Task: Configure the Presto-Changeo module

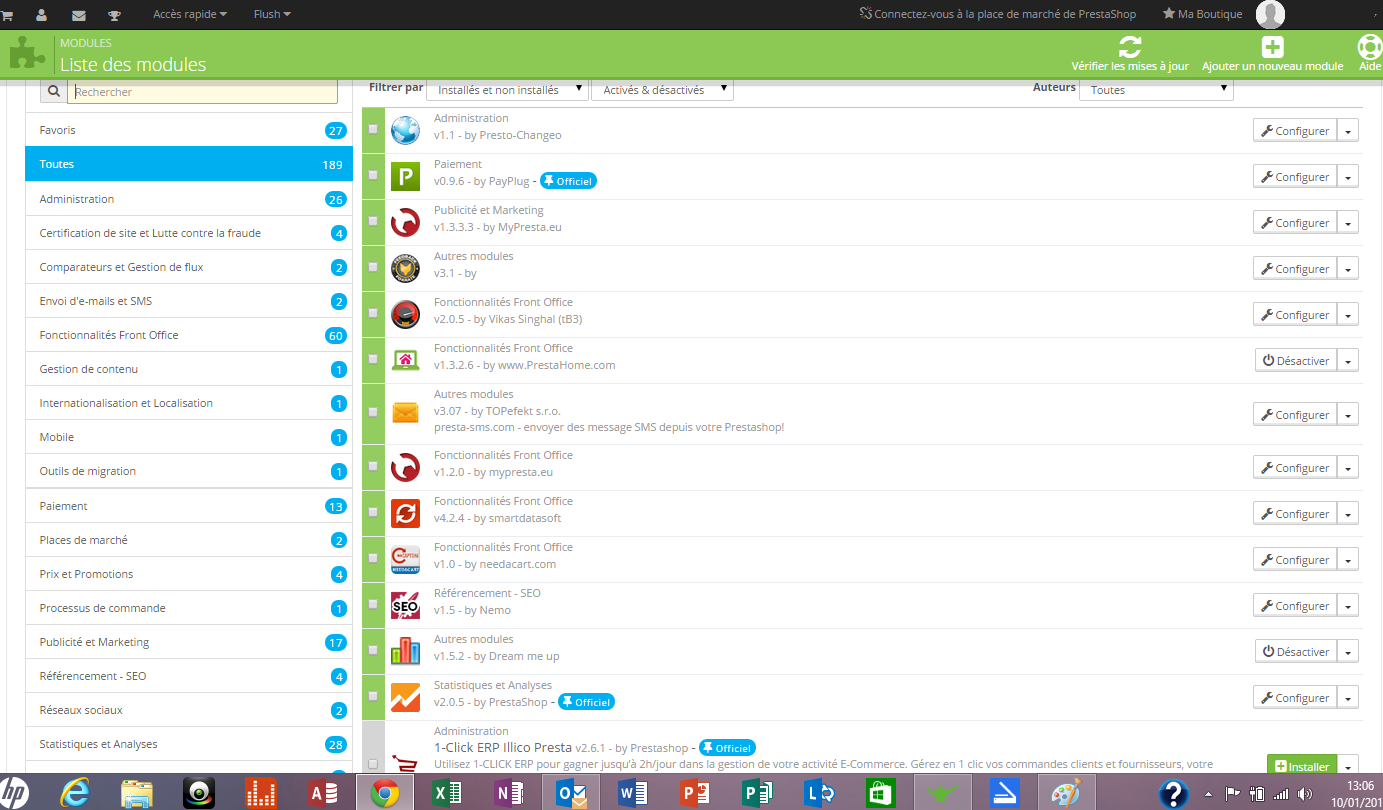Action: 1295,131
